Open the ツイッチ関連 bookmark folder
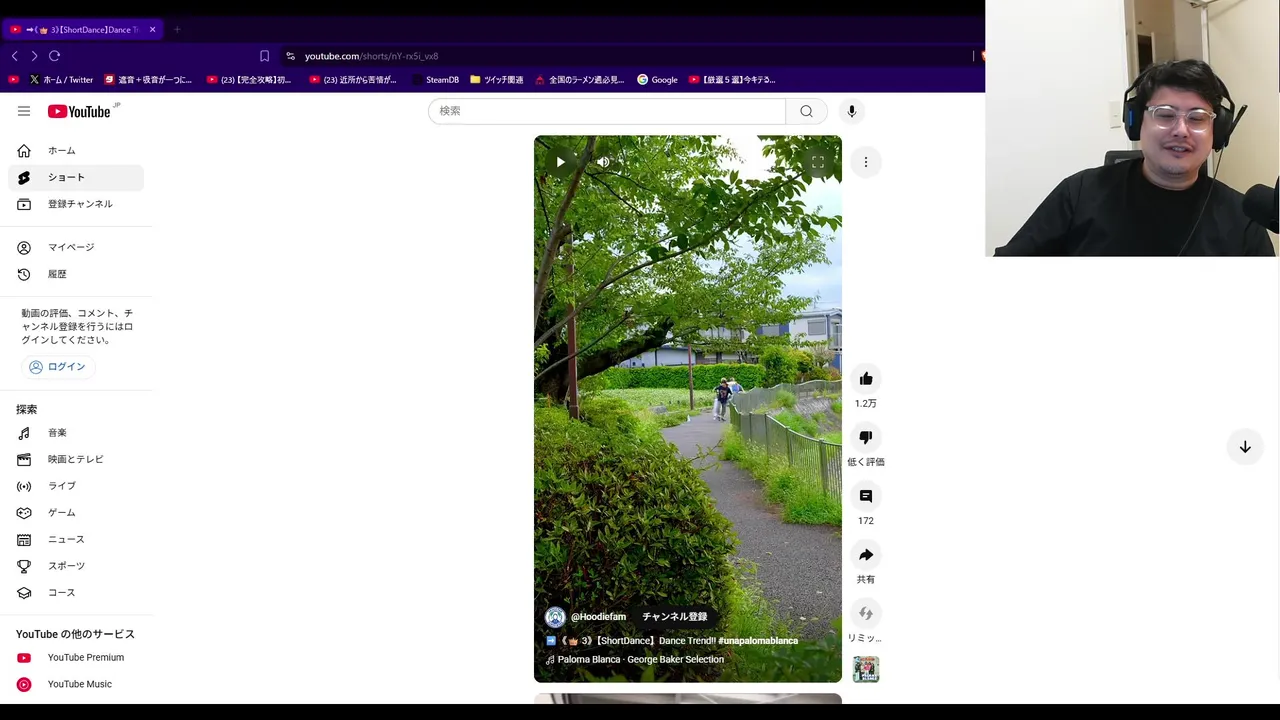This screenshot has width=1280, height=720. tap(497, 80)
